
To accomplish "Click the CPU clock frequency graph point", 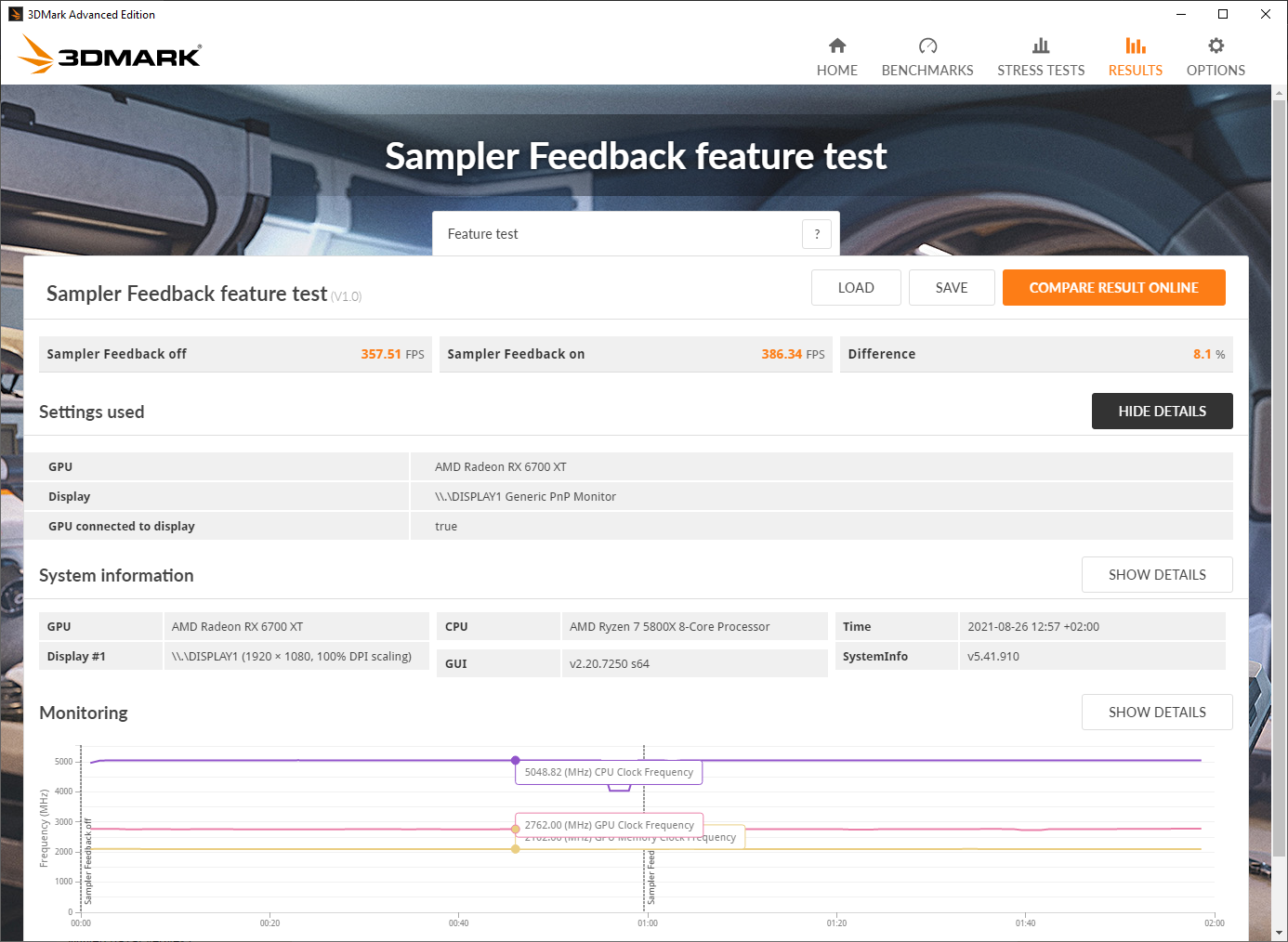I will [516, 760].
